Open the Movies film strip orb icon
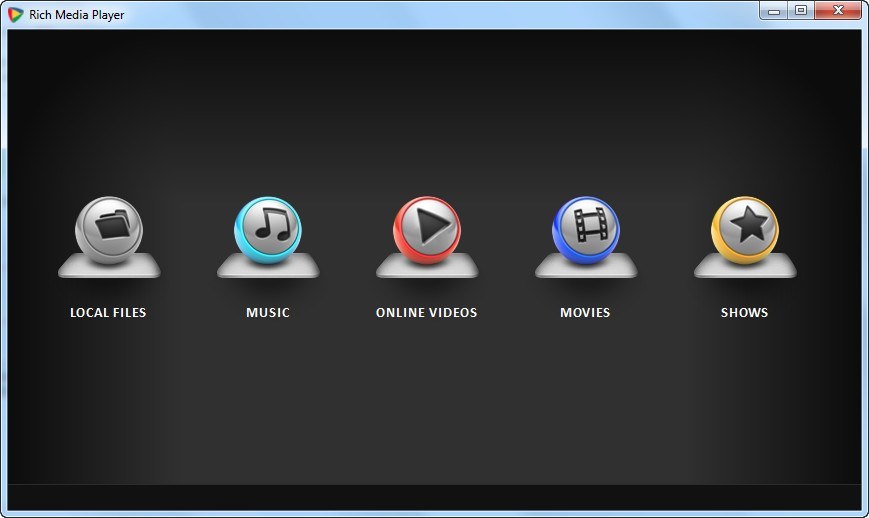The image size is (869, 518). pyautogui.click(x=586, y=230)
